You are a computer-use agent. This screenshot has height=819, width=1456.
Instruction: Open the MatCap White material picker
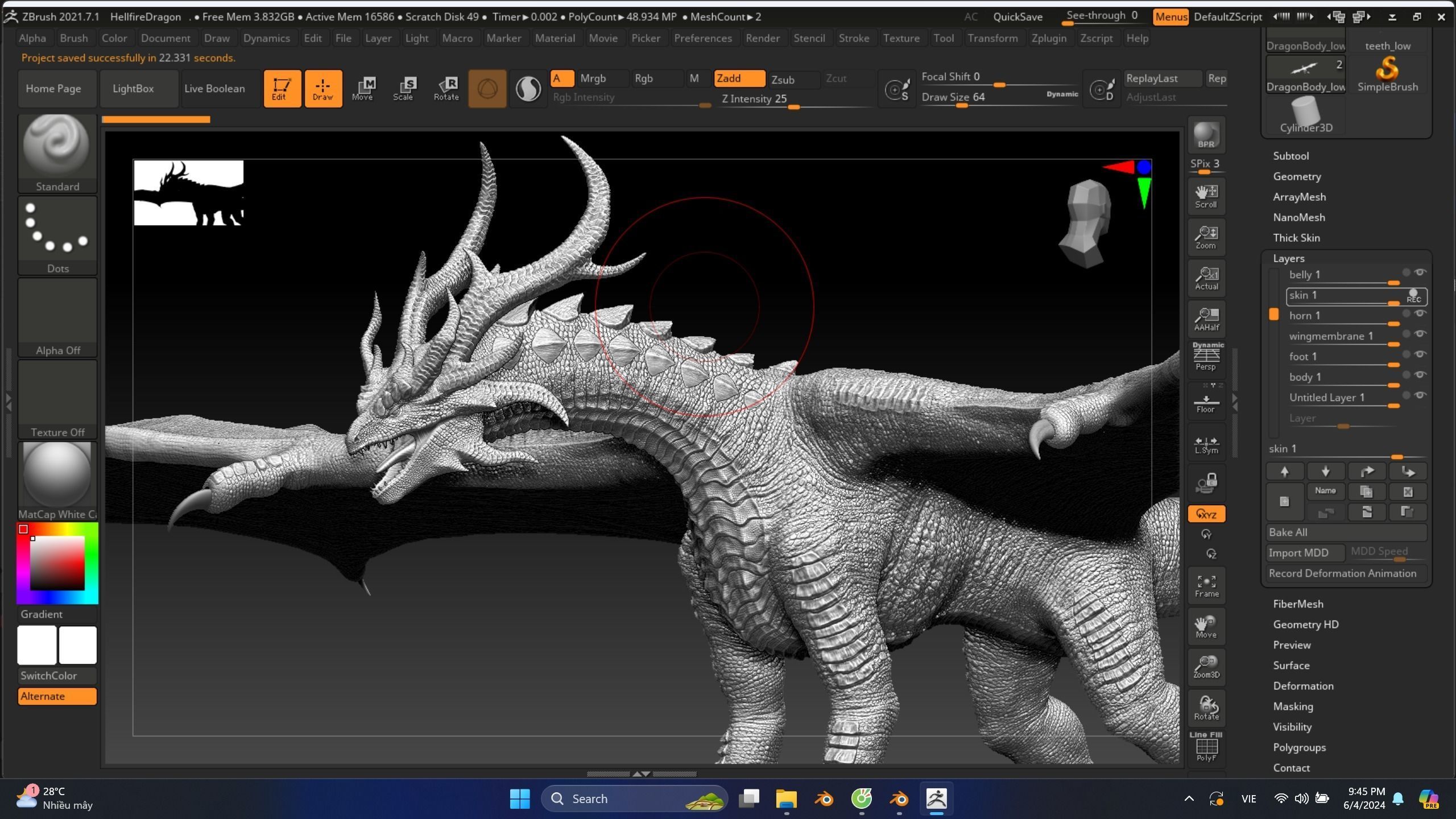(x=57, y=481)
